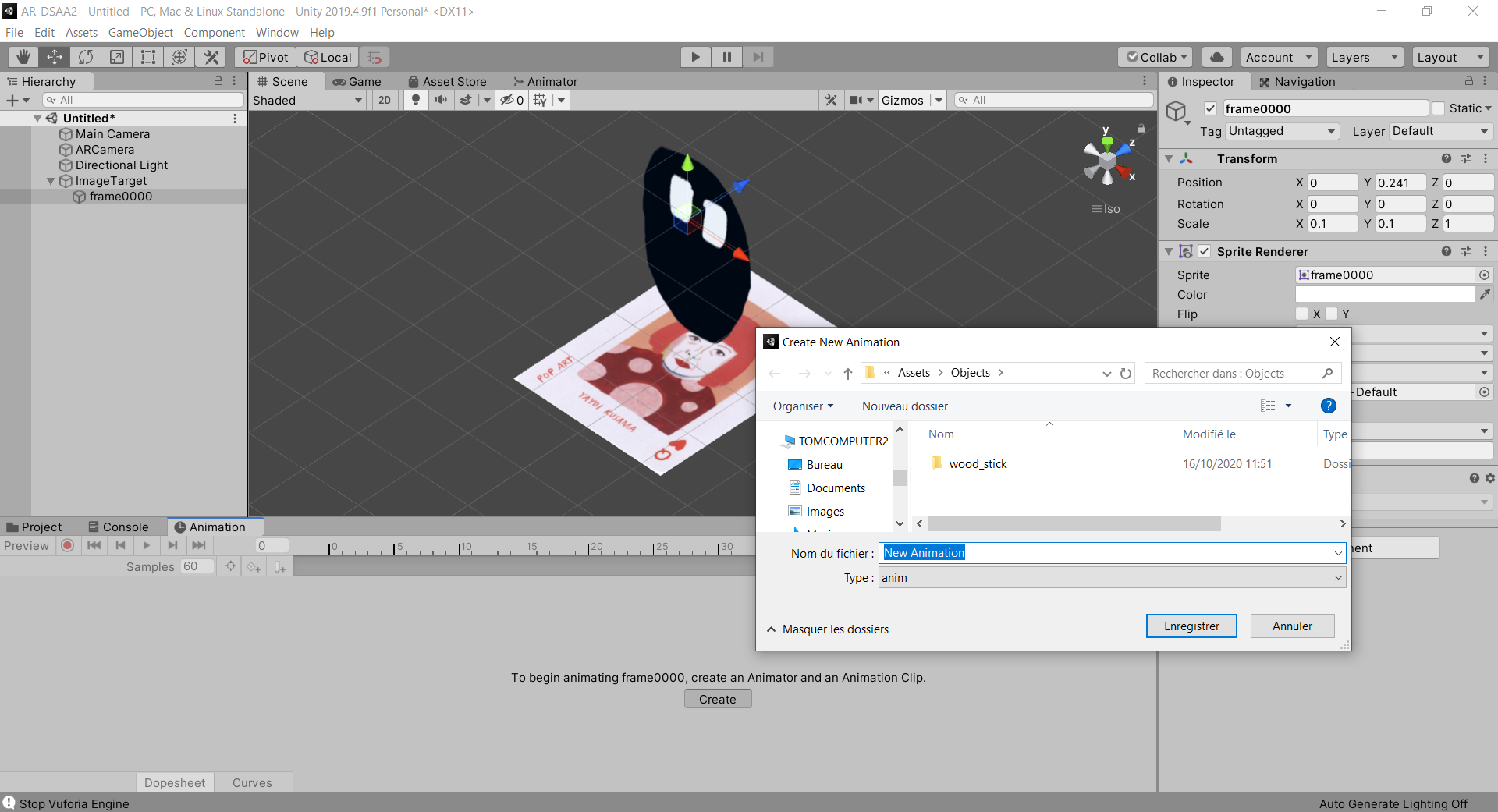Enable the Static checkbox
The width and height of the screenshot is (1498, 812).
coord(1439,108)
